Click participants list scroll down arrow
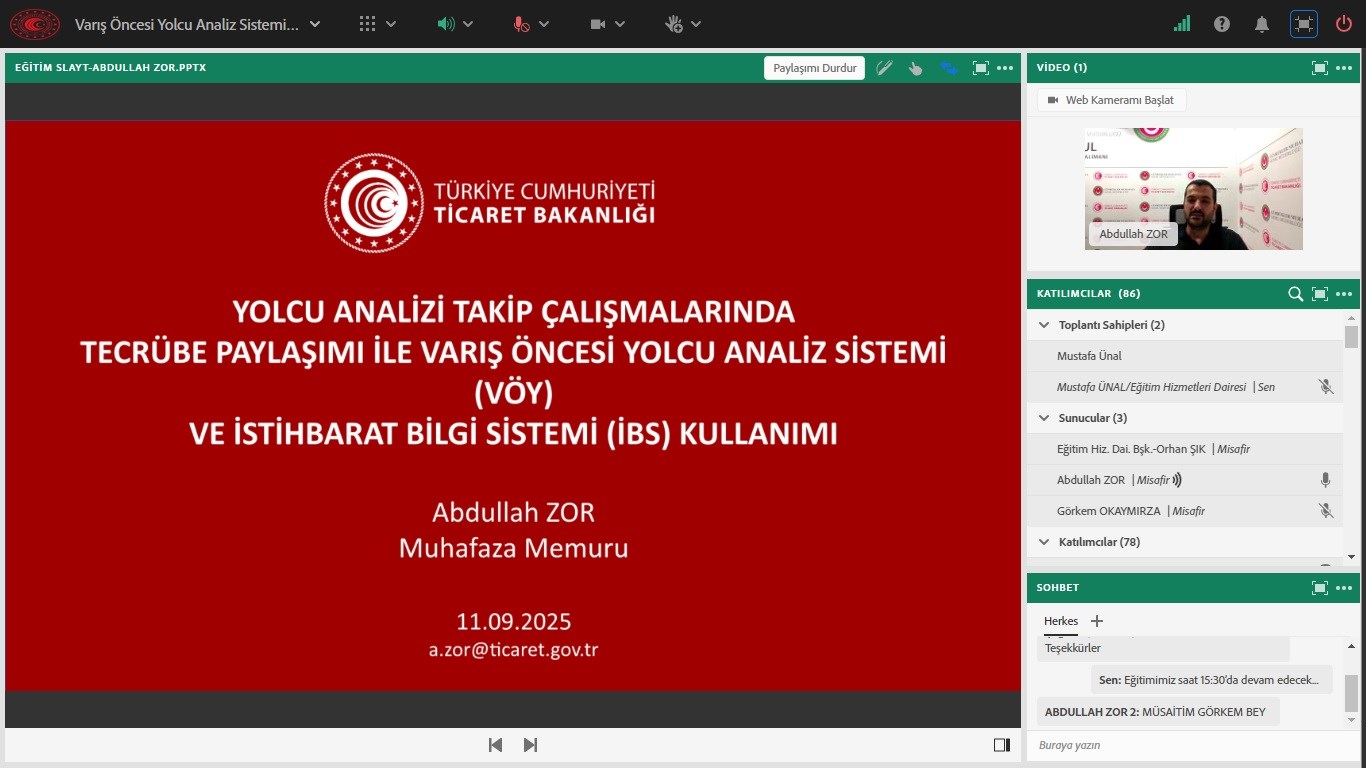The width and height of the screenshot is (1366, 768). pyautogui.click(x=1351, y=556)
